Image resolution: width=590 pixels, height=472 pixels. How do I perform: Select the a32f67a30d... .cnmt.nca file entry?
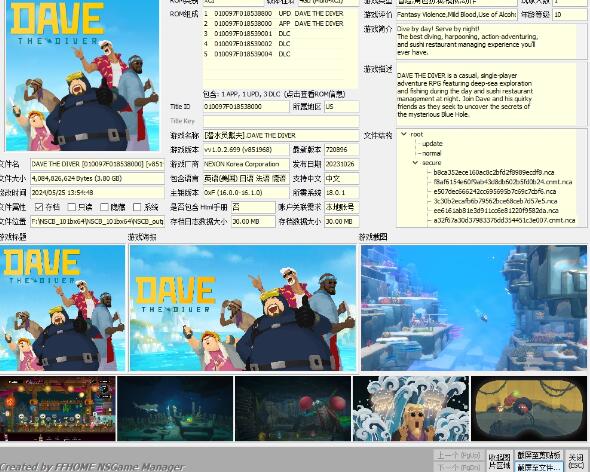504,220
